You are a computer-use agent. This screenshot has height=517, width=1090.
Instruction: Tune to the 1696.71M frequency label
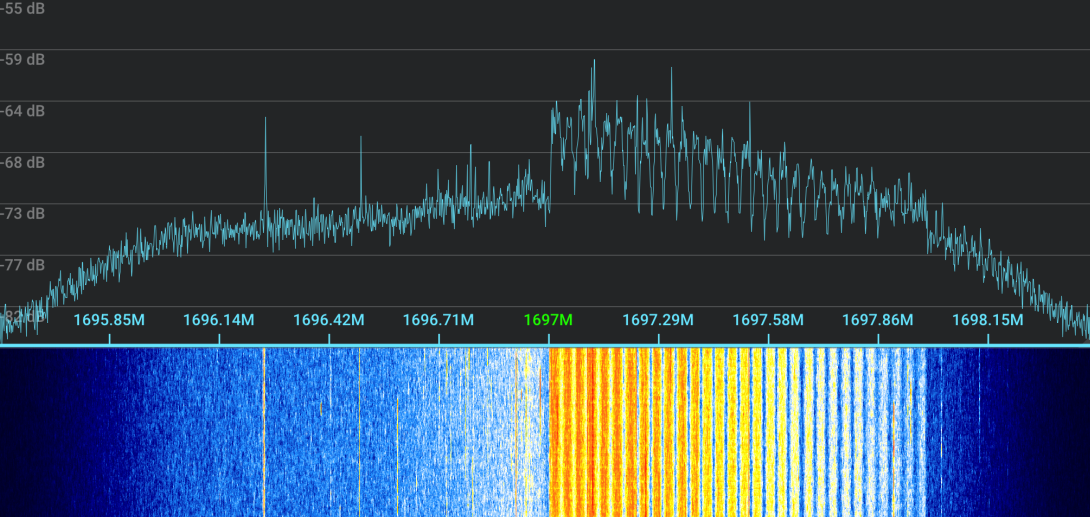click(x=438, y=320)
